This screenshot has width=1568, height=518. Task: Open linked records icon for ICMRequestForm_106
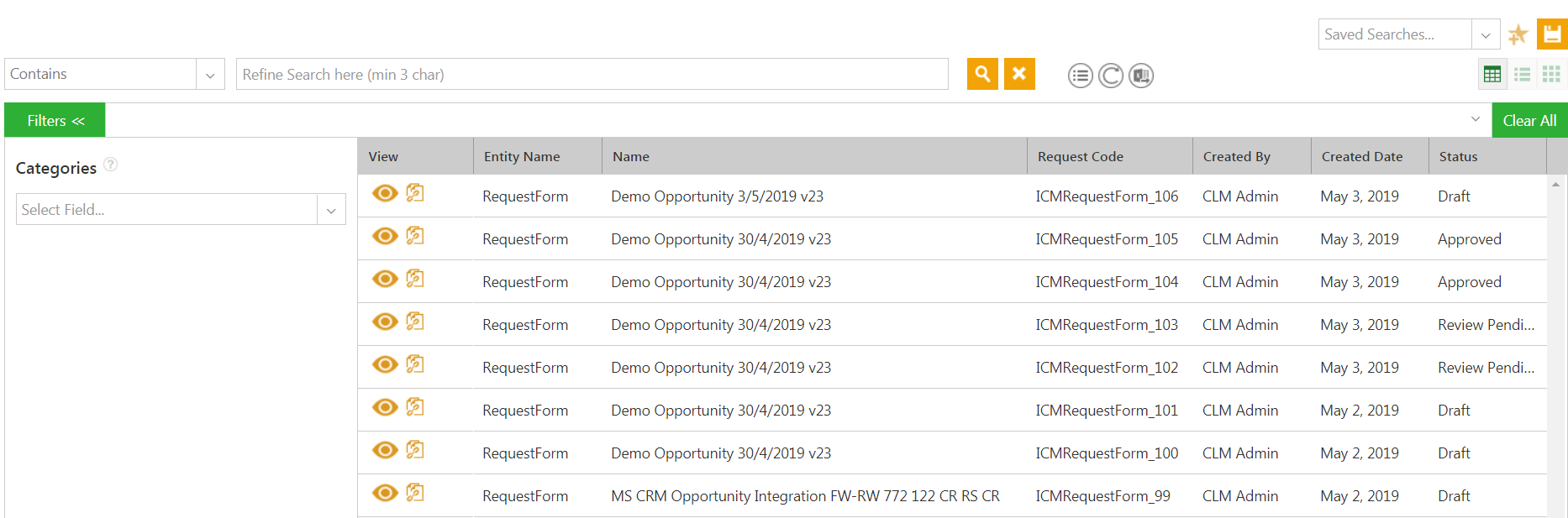pyautogui.click(x=415, y=193)
